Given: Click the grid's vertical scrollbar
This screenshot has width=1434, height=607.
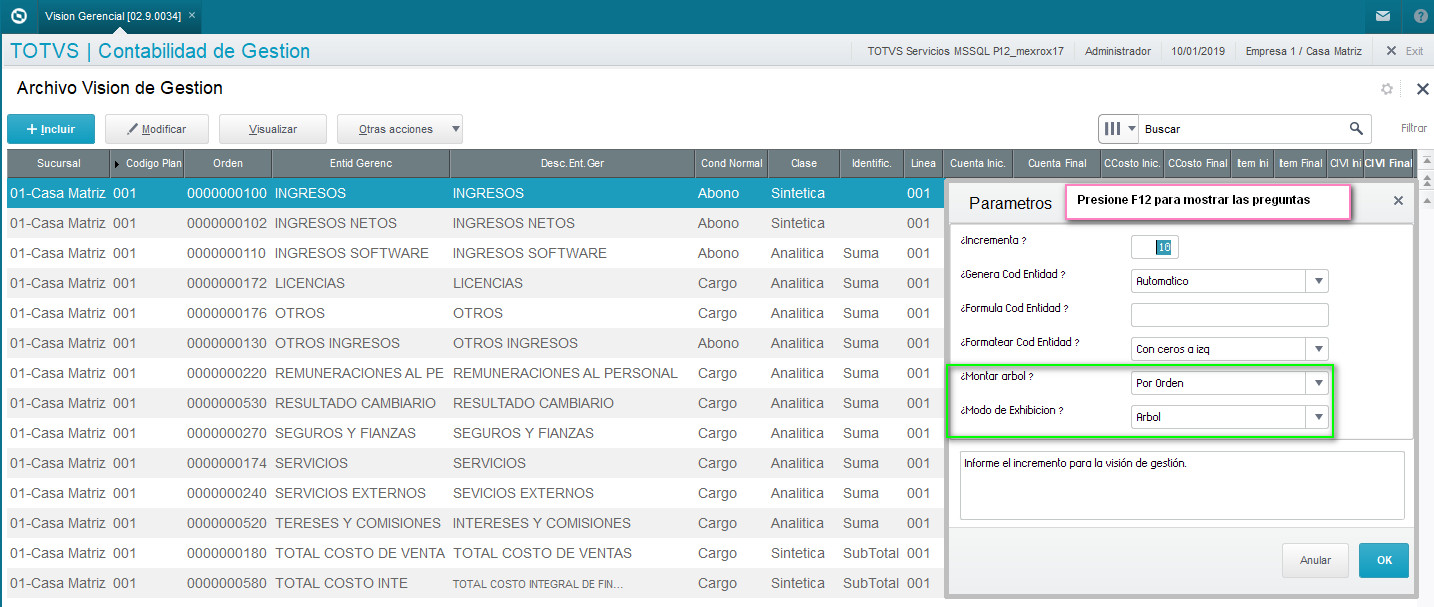Looking at the screenshot, I should 1427,380.
